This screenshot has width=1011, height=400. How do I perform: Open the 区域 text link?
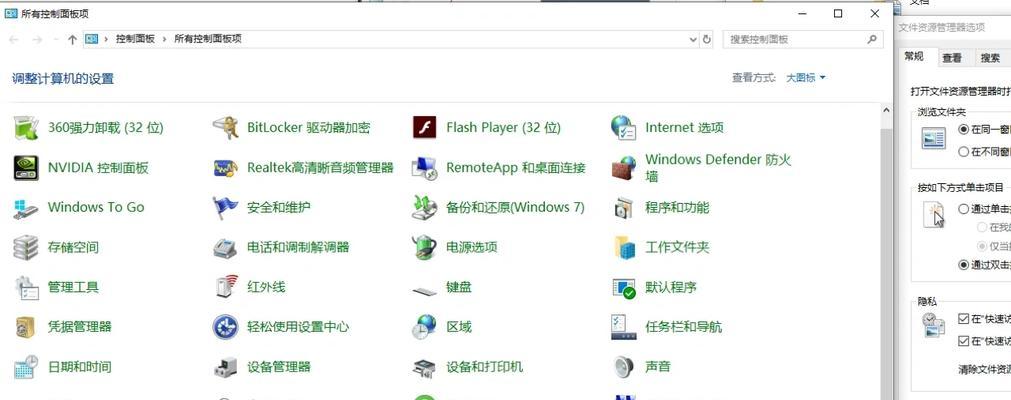tap(458, 327)
